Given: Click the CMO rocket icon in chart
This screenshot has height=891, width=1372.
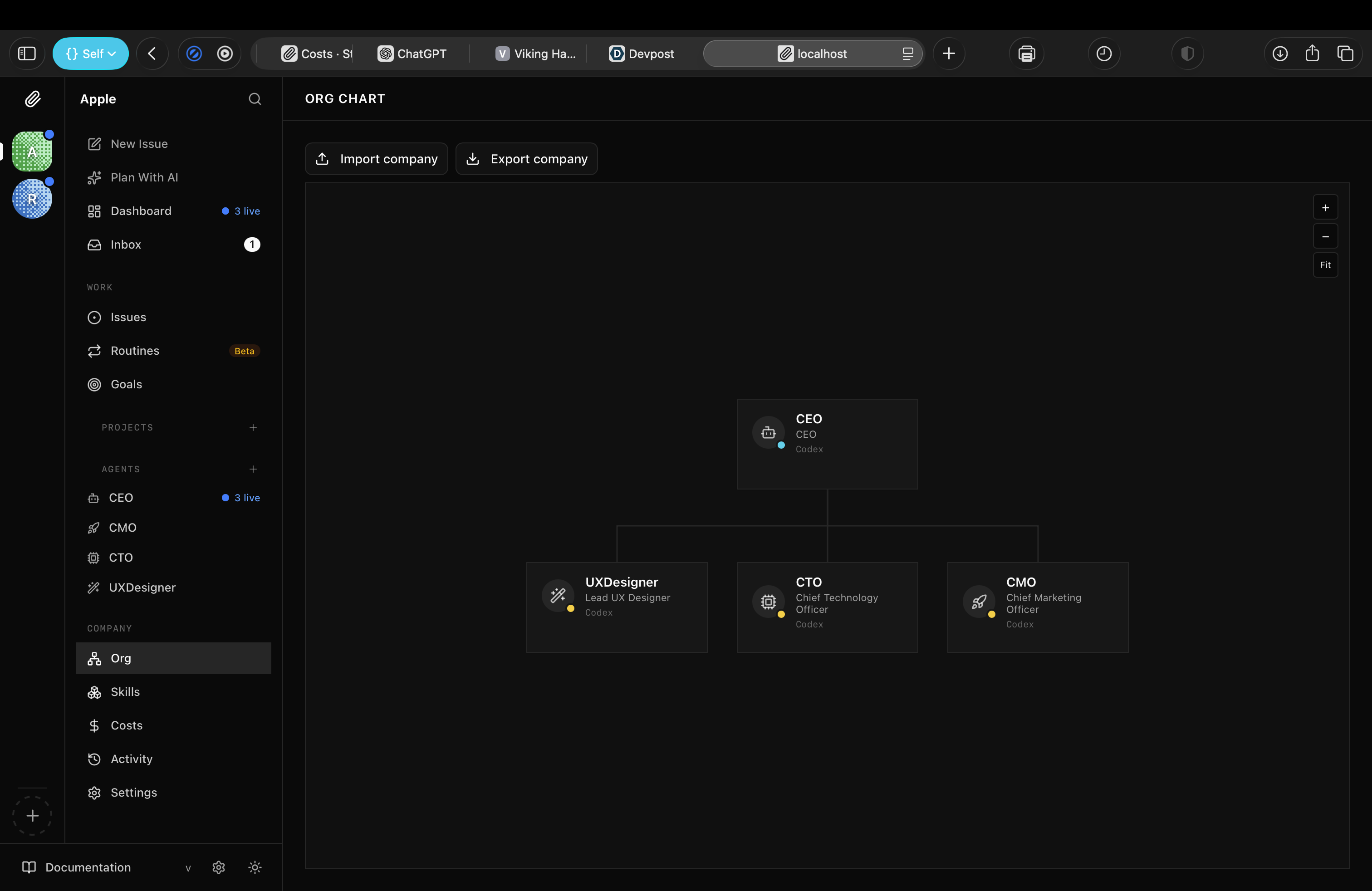Looking at the screenshot, I should (978, 602).
